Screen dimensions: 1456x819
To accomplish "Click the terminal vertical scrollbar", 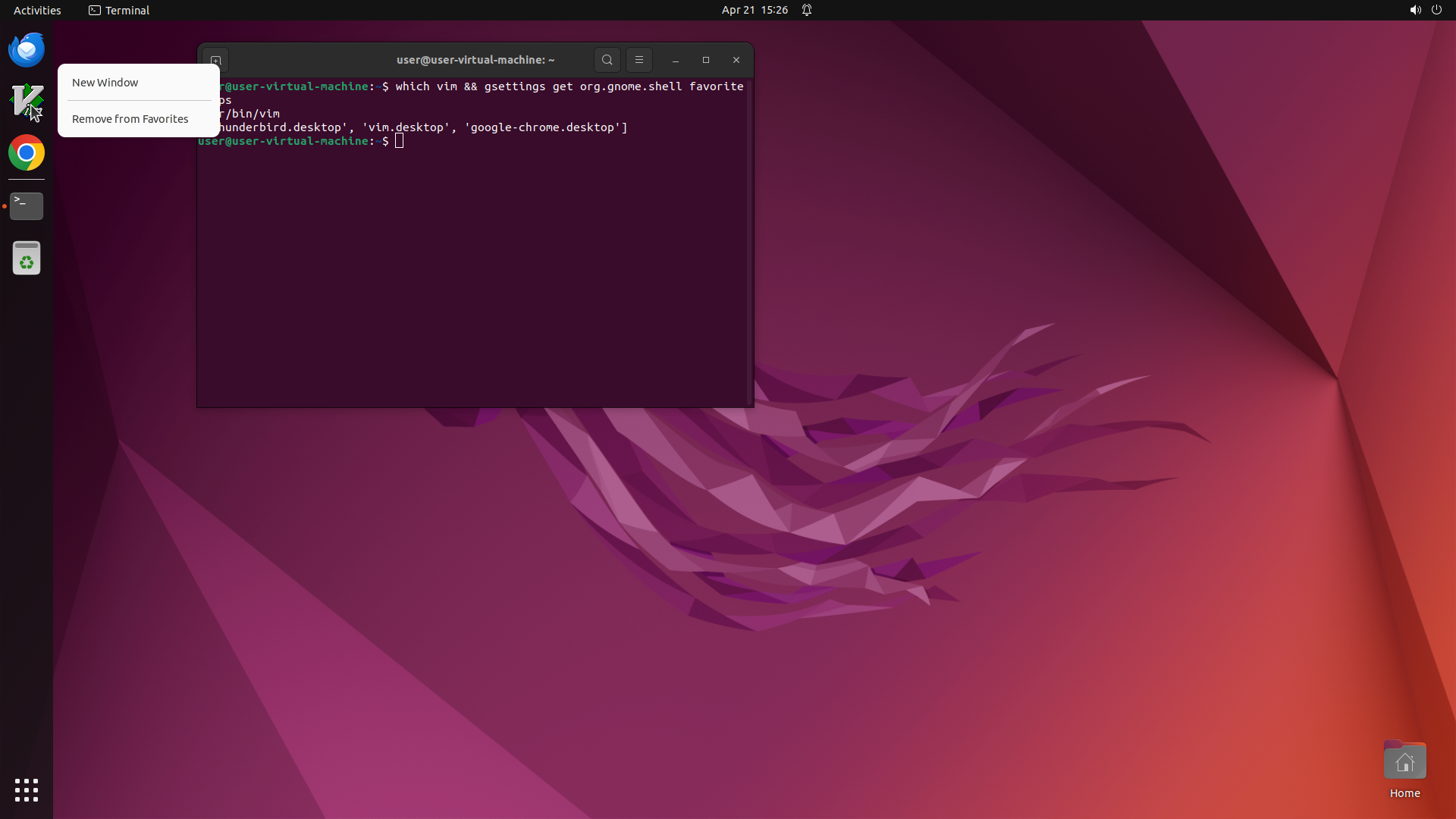I will (750, 243).
